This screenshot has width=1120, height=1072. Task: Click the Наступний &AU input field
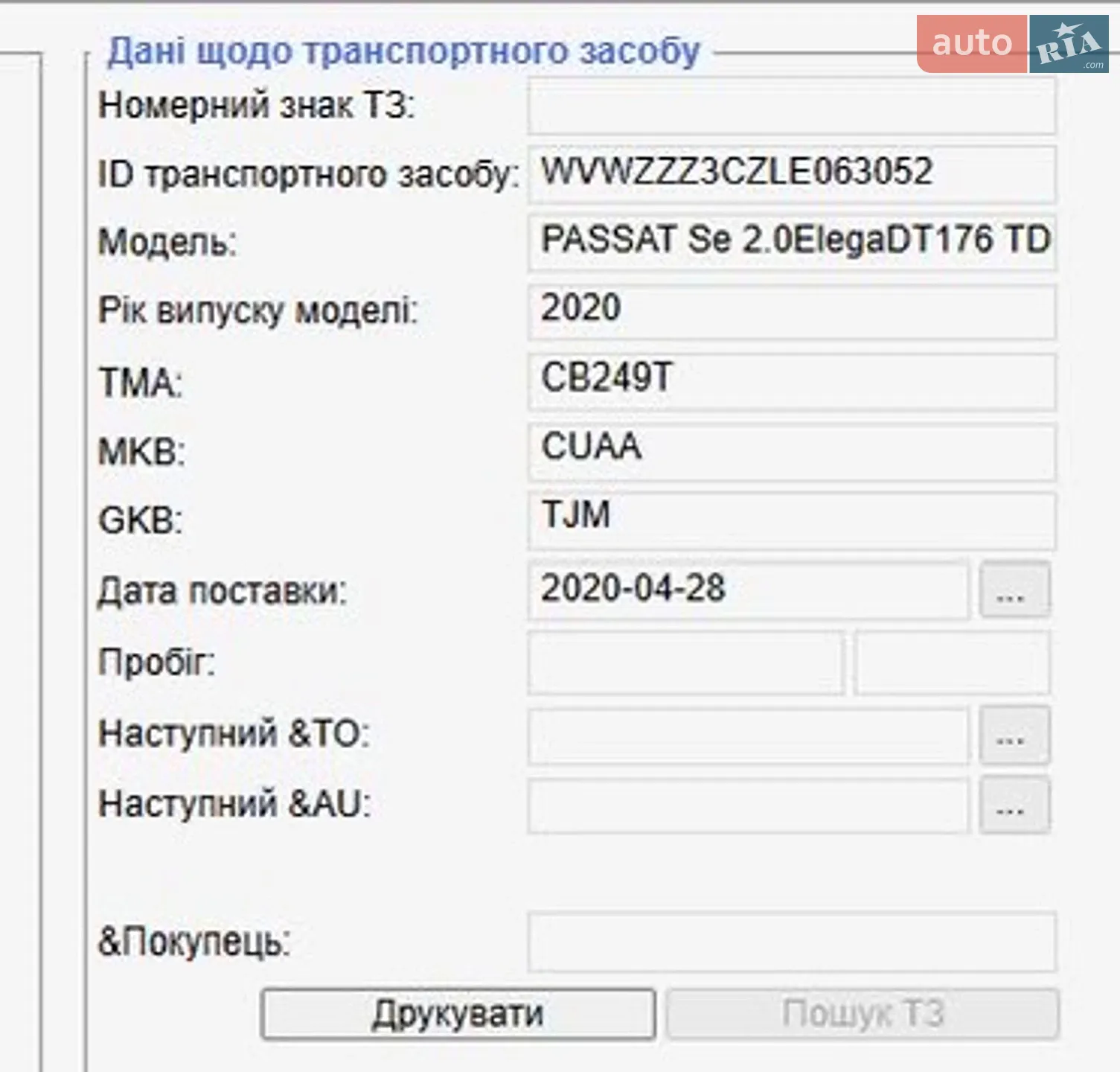click(x=749, y=805)
